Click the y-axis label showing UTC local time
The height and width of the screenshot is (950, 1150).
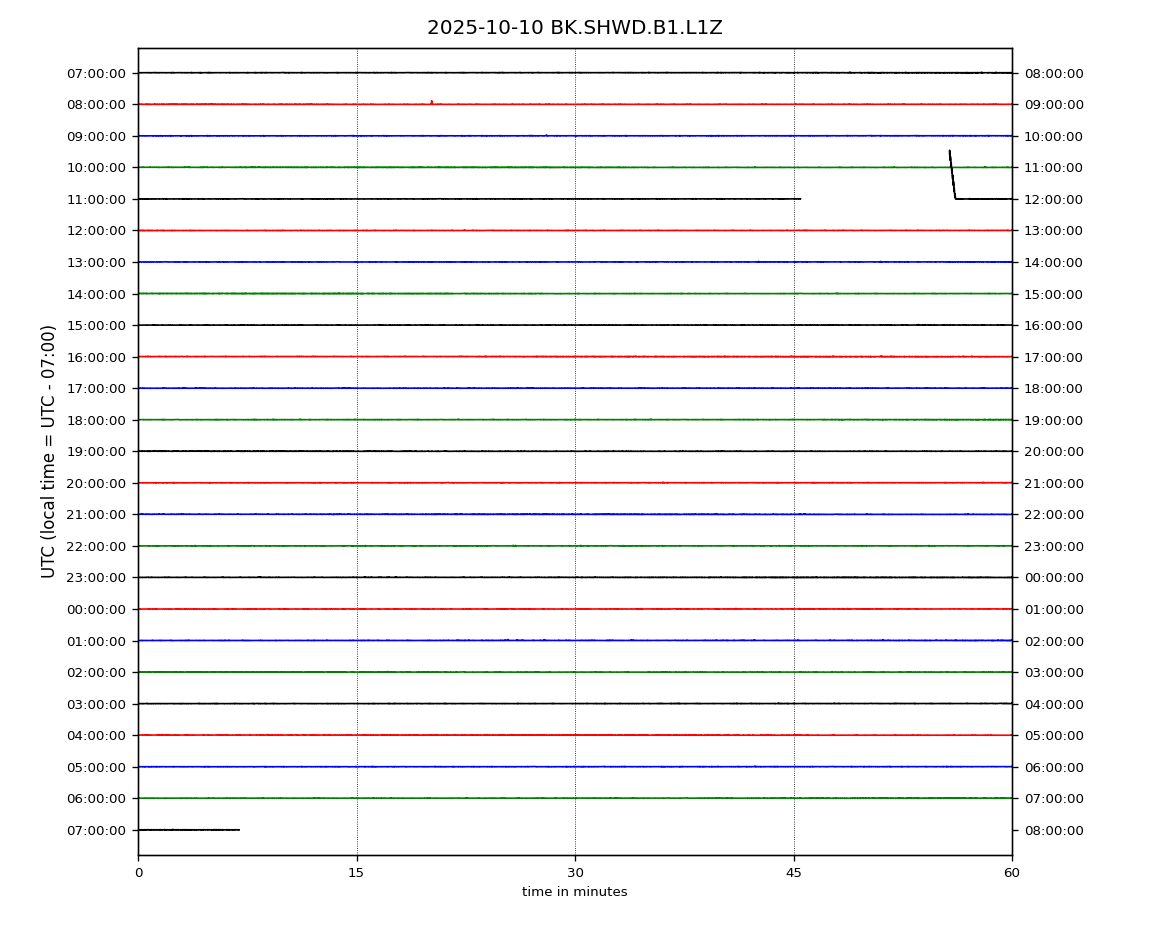[x=49, y=451]
